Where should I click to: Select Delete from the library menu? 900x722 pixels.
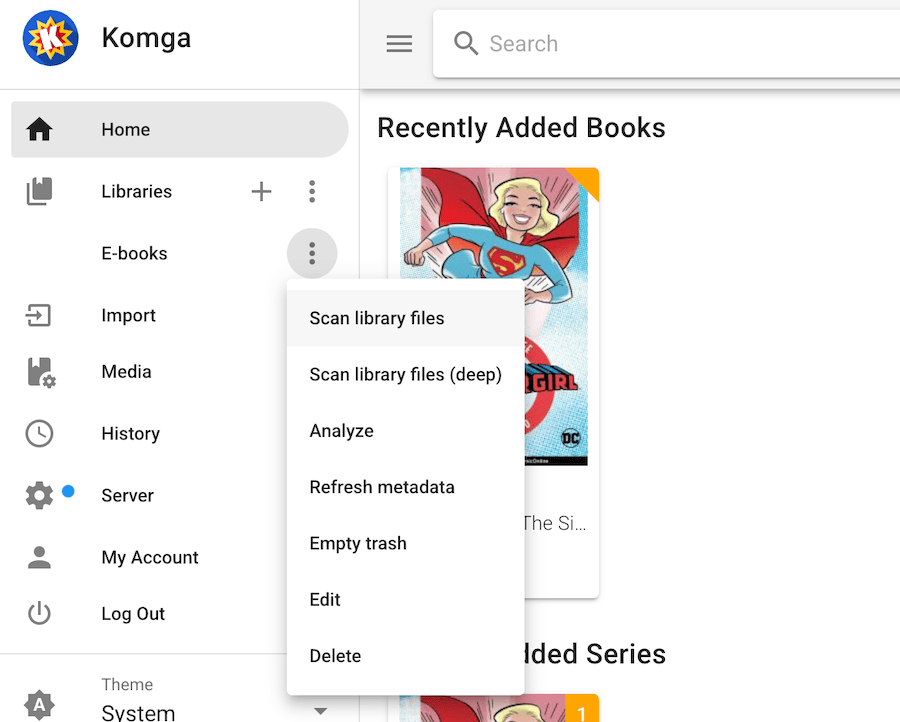[335, 655]
